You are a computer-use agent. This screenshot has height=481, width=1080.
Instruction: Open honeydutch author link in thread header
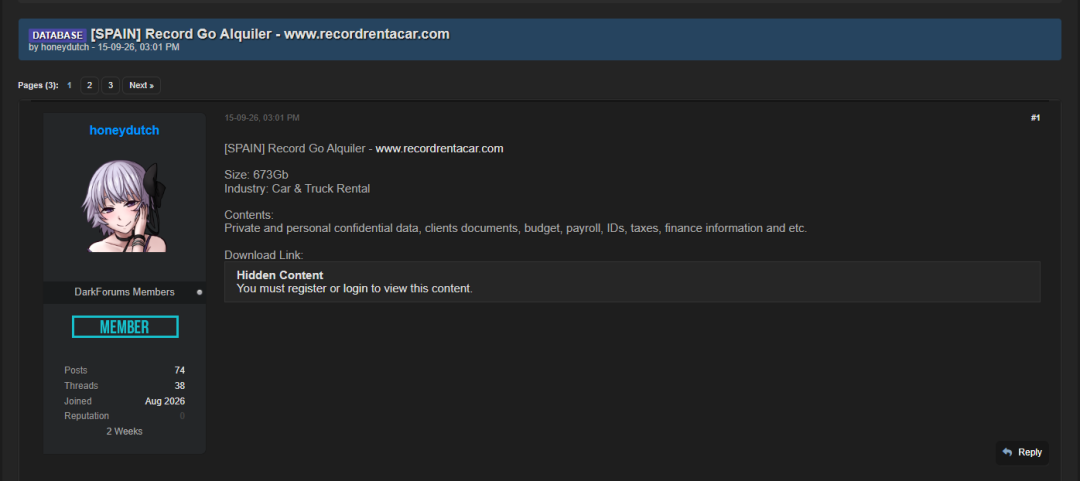(64, 48)
